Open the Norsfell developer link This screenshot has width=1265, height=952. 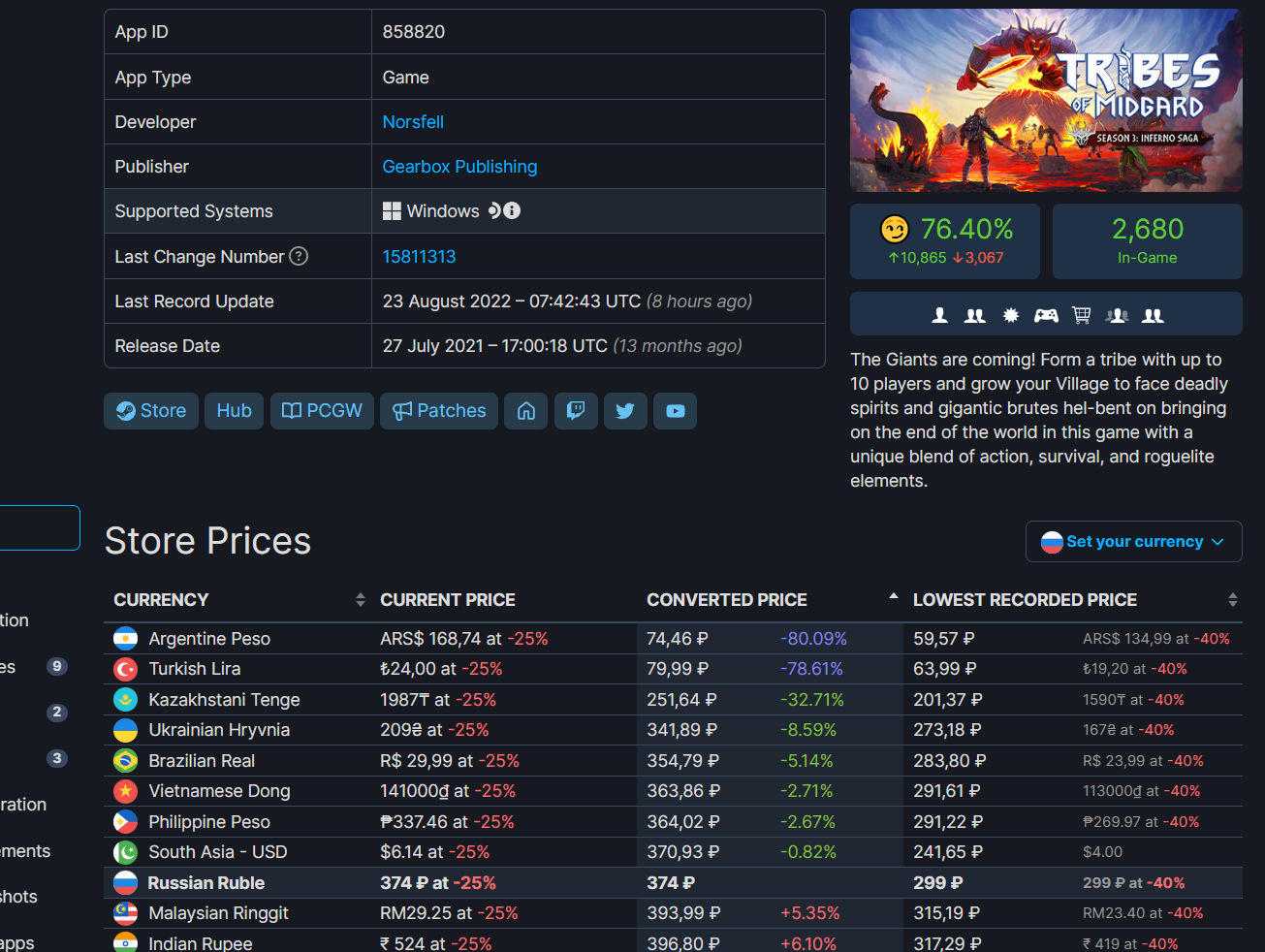click(413, 122)
